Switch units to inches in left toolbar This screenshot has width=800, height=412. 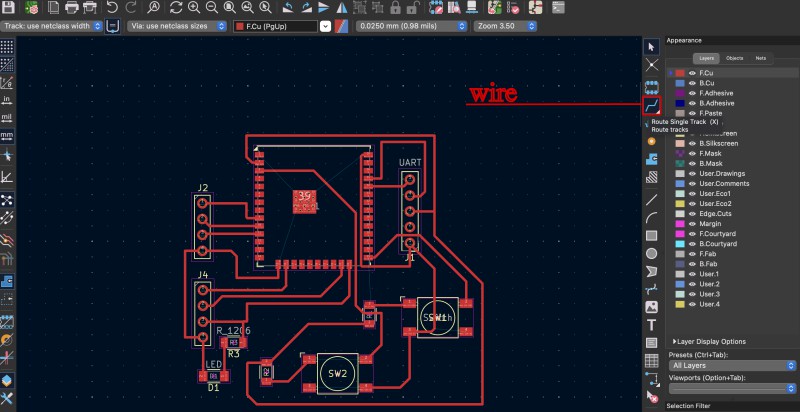pyautogui.click(x=7, y=100)
